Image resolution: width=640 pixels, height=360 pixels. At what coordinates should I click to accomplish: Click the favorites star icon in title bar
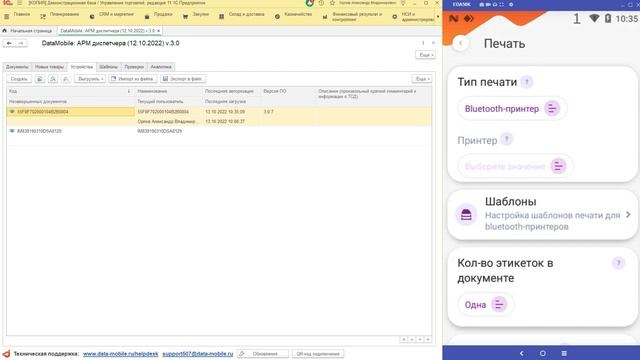click(332, 3)
